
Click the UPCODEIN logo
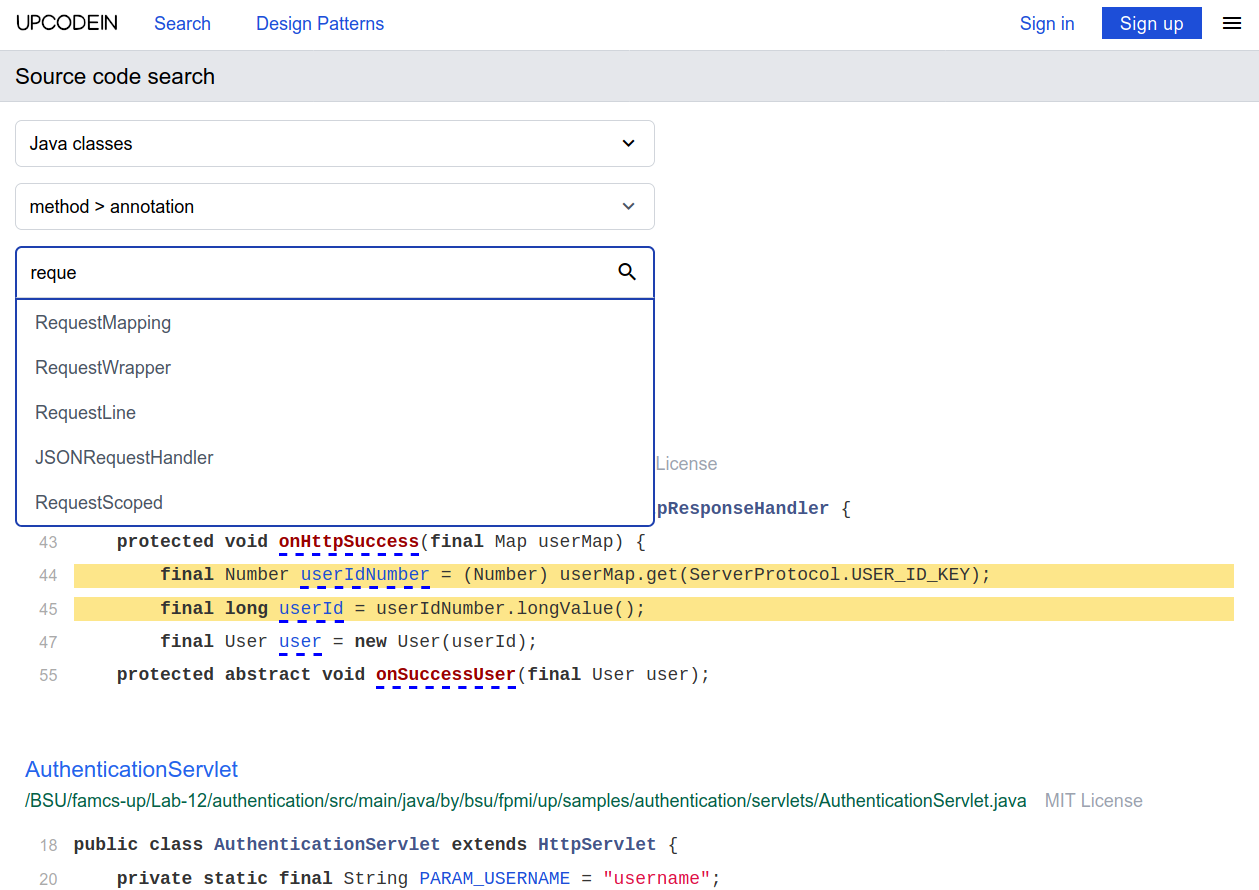click(67, 23)
